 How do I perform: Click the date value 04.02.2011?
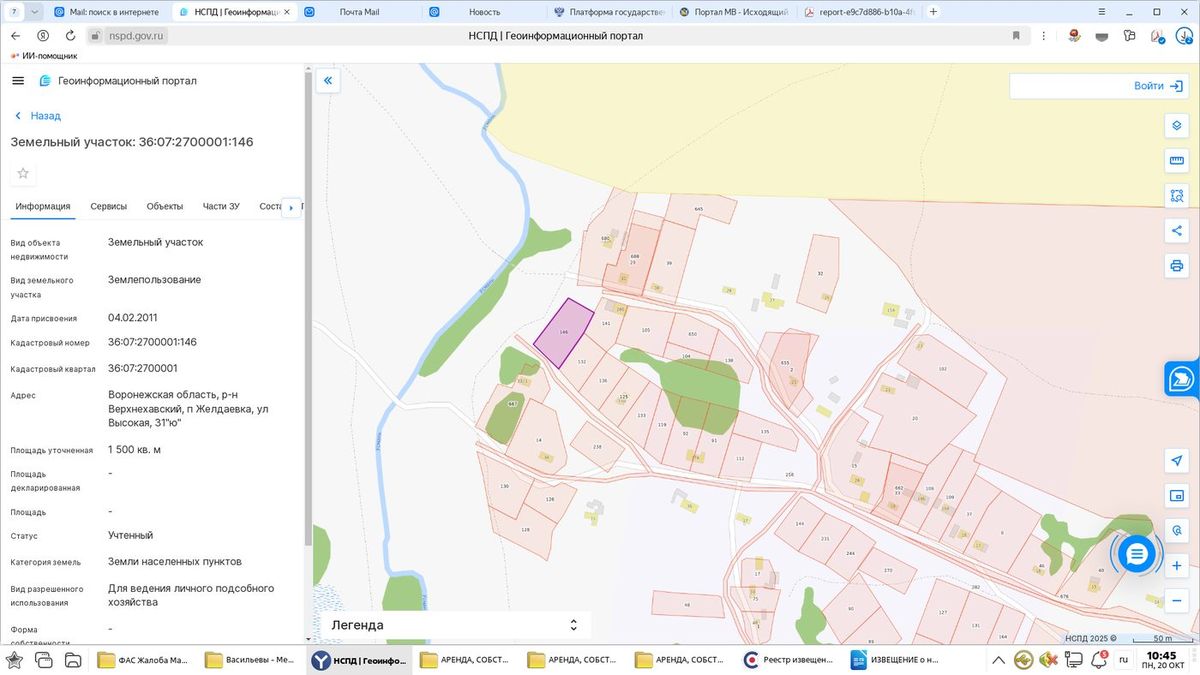point(133,318)
